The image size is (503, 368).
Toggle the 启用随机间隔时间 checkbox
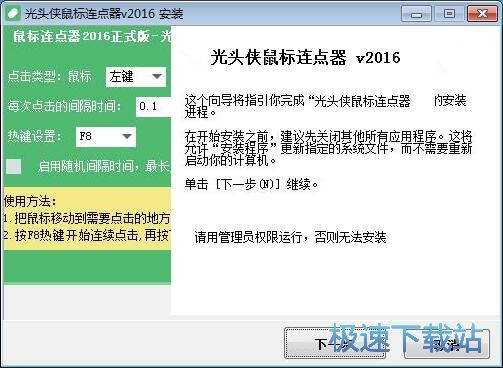(14, 166)
